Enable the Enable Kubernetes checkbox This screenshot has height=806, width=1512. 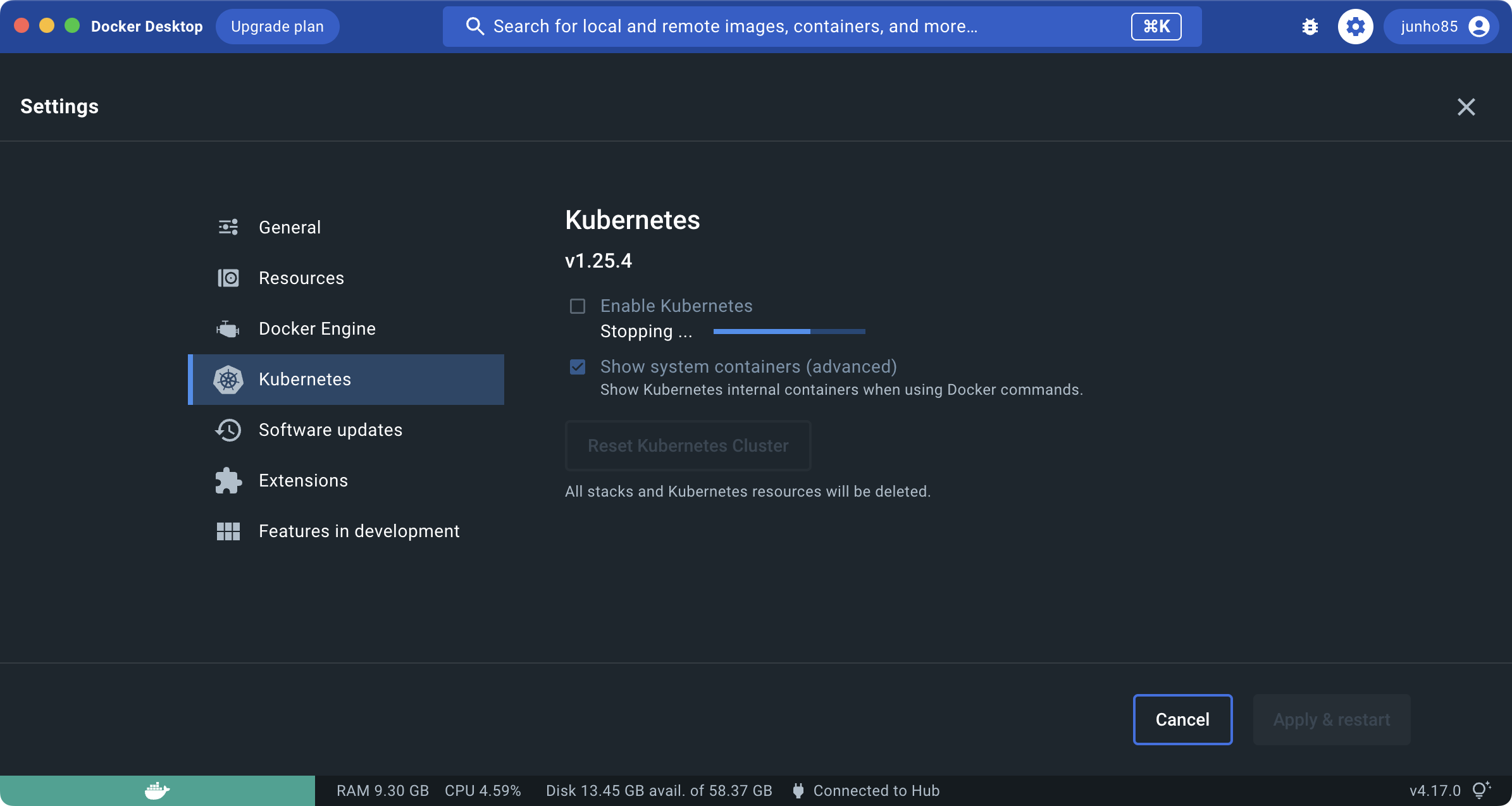[578, 306]
